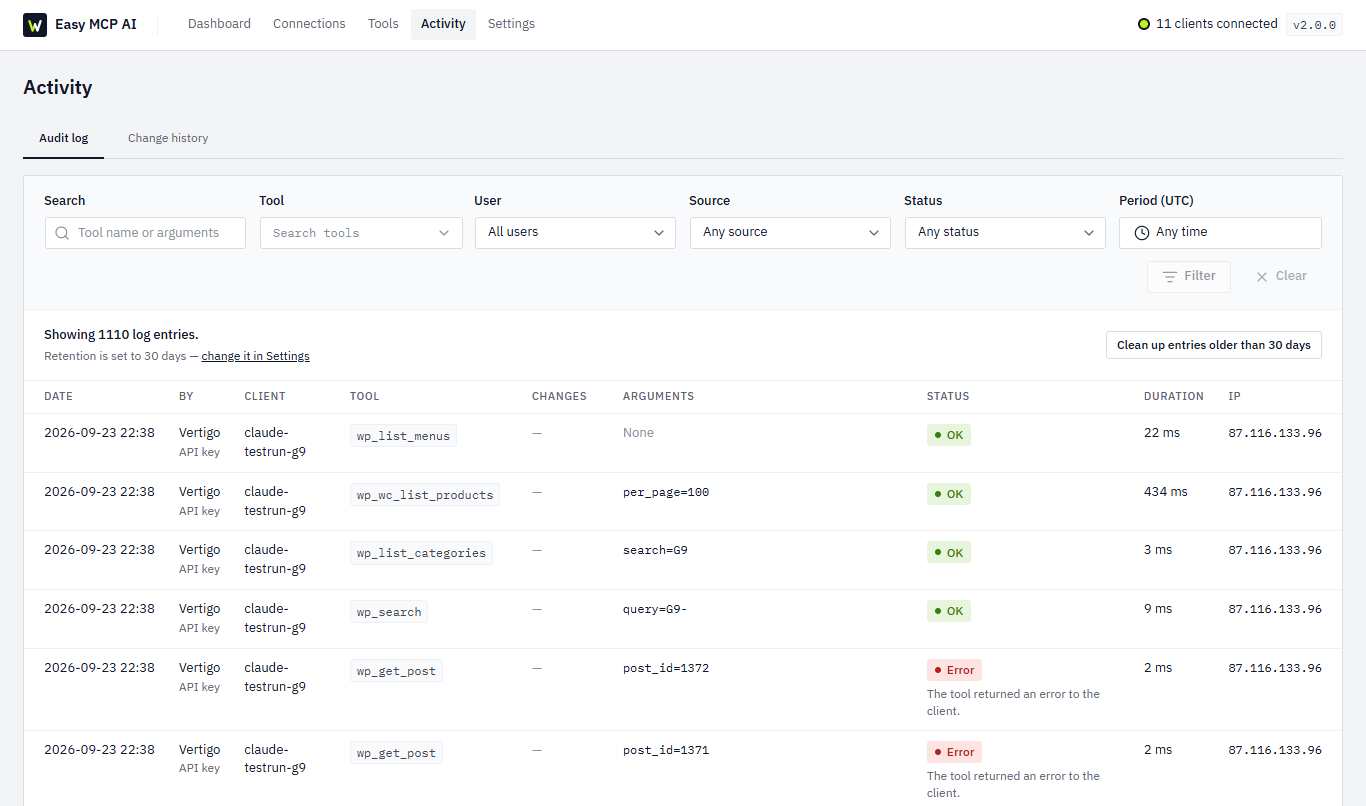
Task: Switch to the Audit log tab
Action: pyautogui.click(x=64, y=138)
